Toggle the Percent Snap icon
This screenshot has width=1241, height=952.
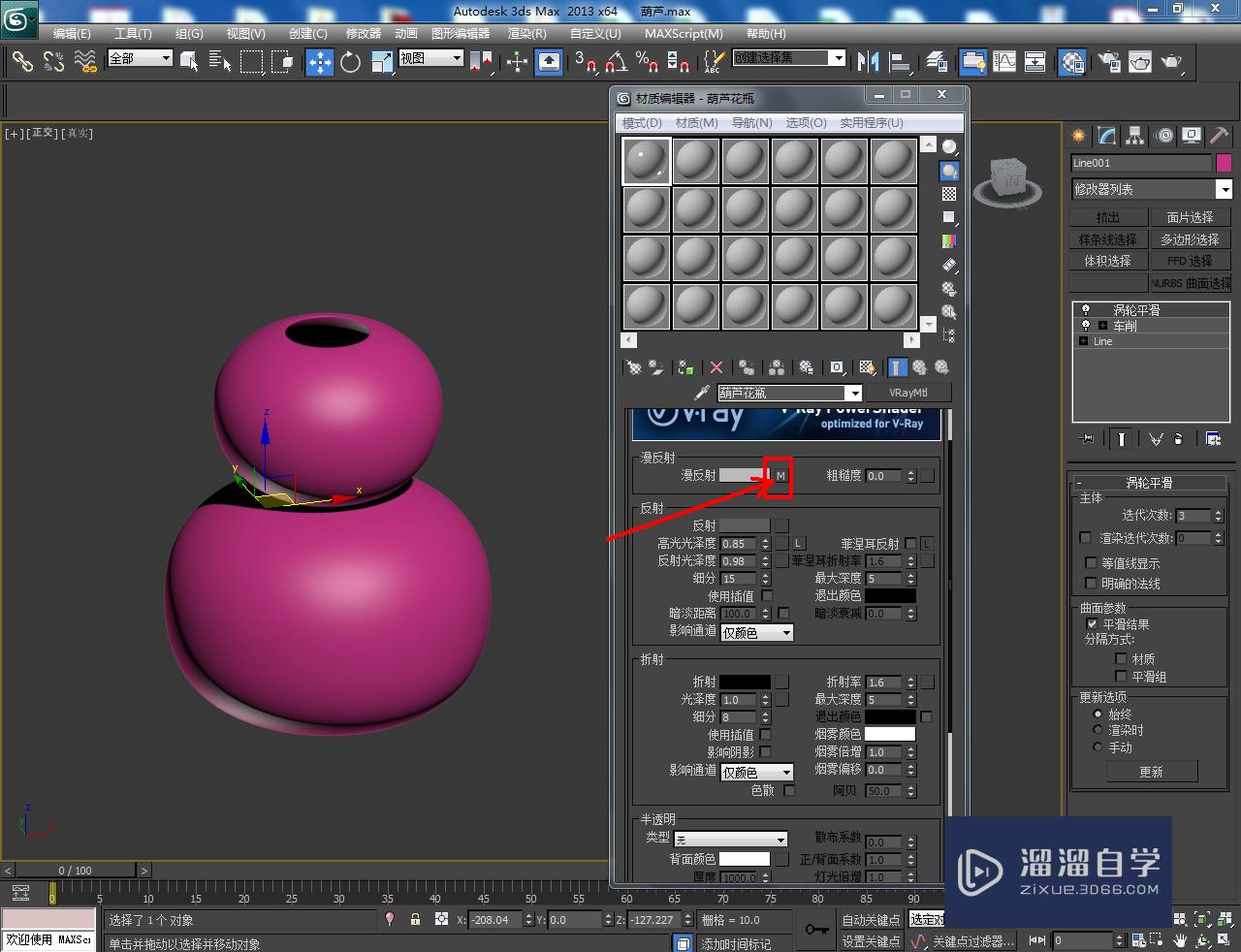(647, 62)
